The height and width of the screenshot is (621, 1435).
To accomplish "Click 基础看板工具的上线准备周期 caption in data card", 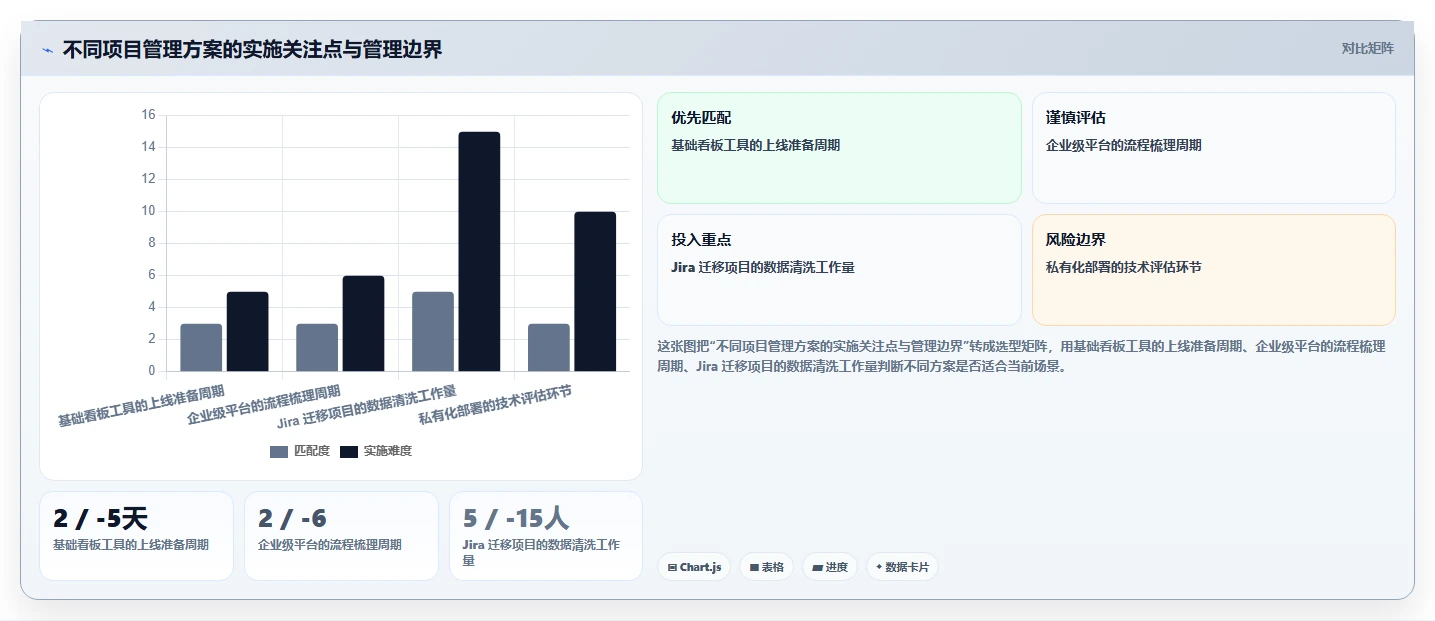I will coord(131,545).
